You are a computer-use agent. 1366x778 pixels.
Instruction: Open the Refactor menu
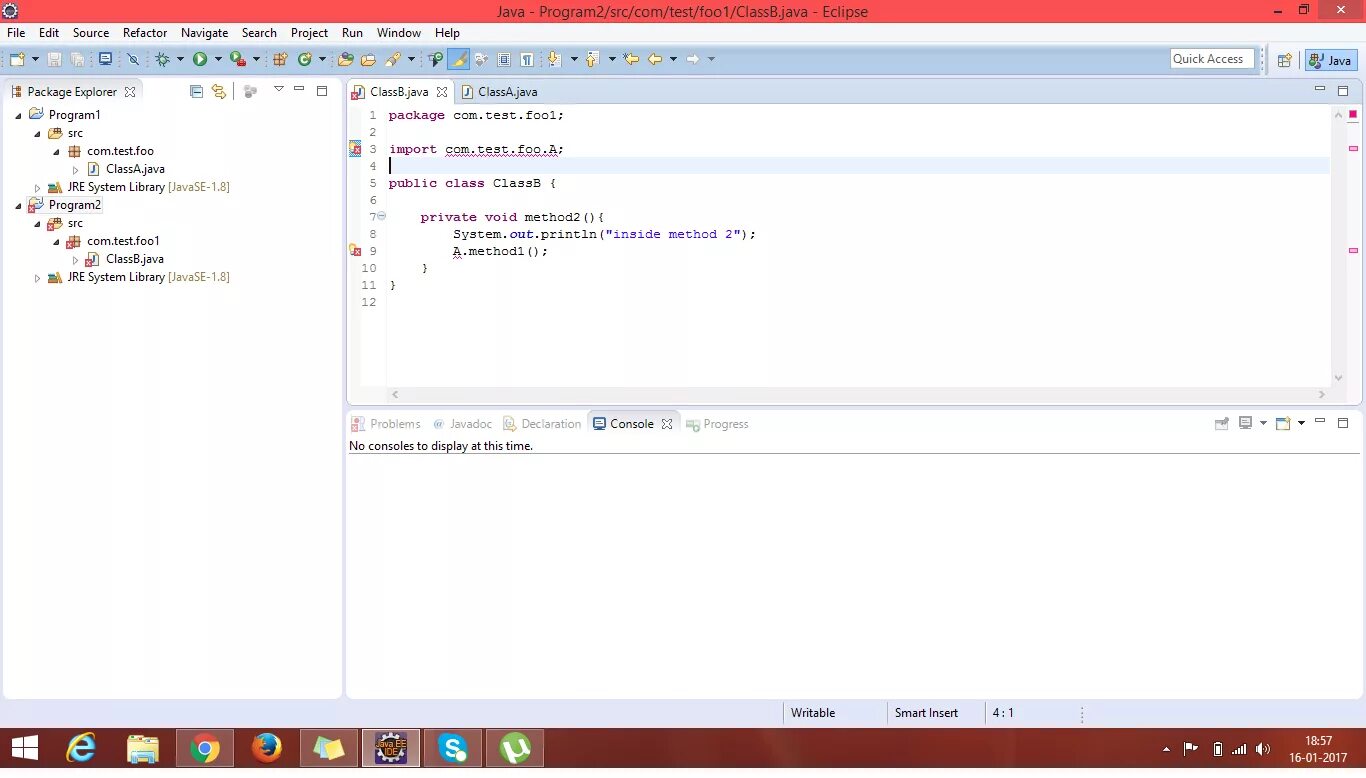point(145,33)
